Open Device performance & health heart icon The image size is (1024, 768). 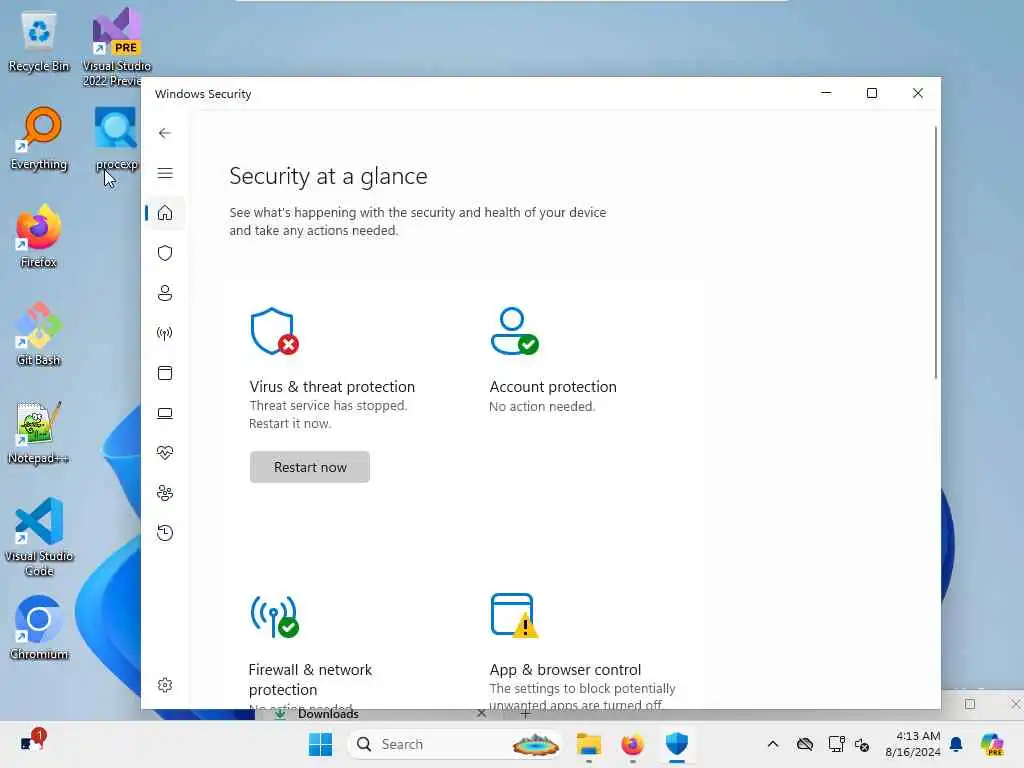pyautogui.click(x=165, y=453)
